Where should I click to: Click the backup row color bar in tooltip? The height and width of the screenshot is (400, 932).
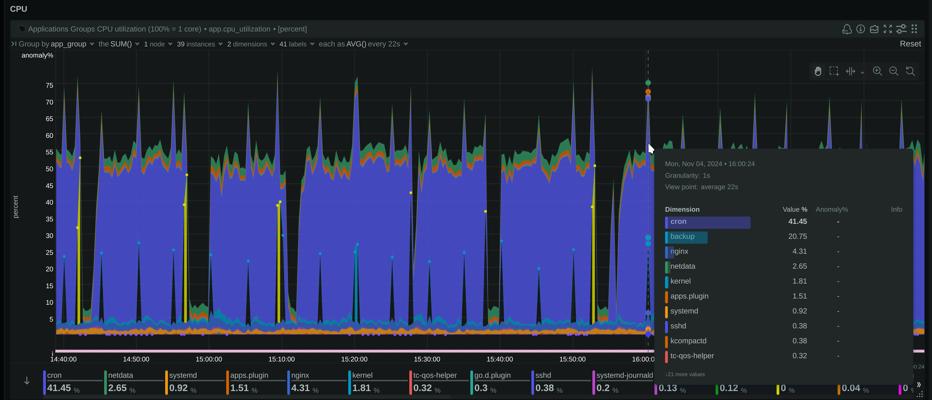687,237
